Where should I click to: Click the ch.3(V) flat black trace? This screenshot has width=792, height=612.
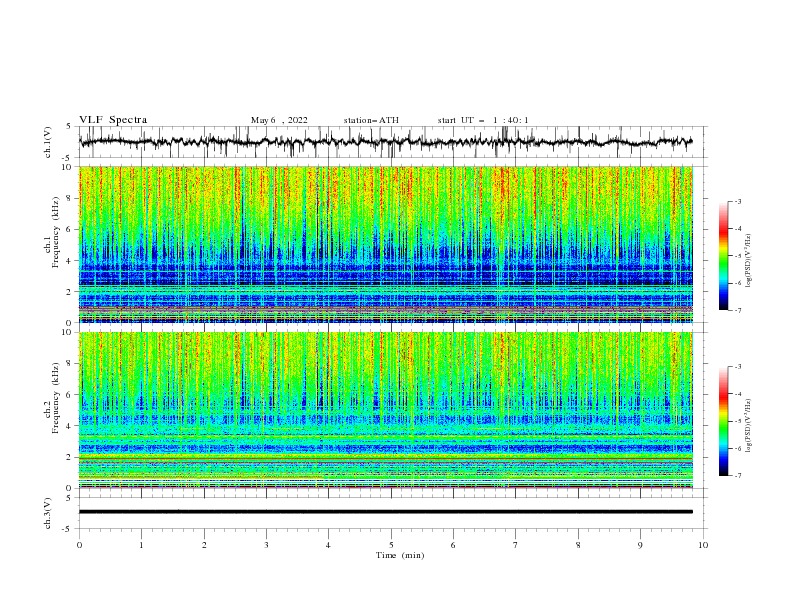point(386,512)
